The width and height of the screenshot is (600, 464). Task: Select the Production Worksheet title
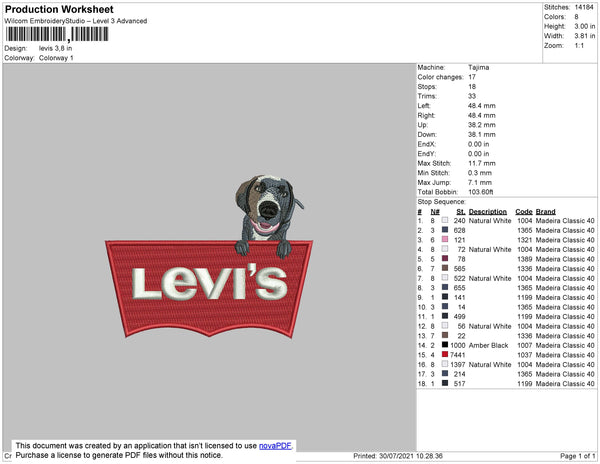pyautogui.click(x=59, y=9)
